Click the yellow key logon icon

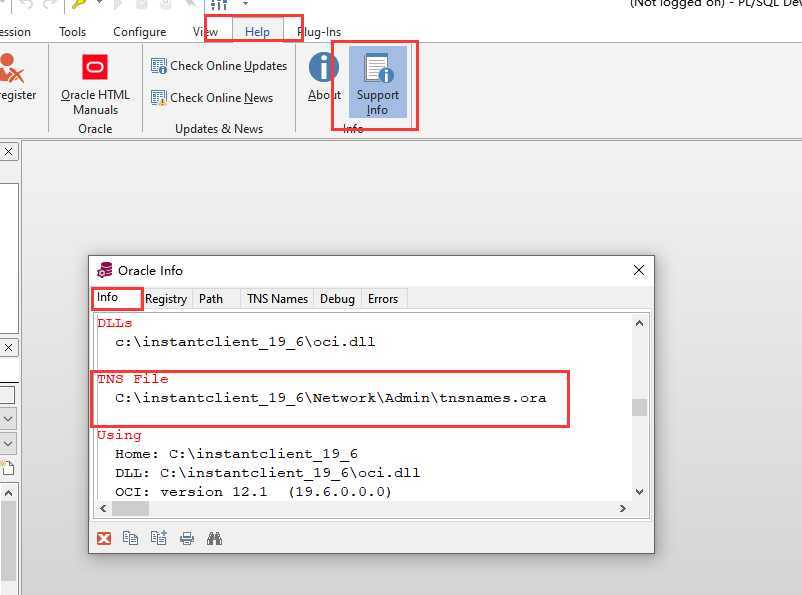click(80, 5)
